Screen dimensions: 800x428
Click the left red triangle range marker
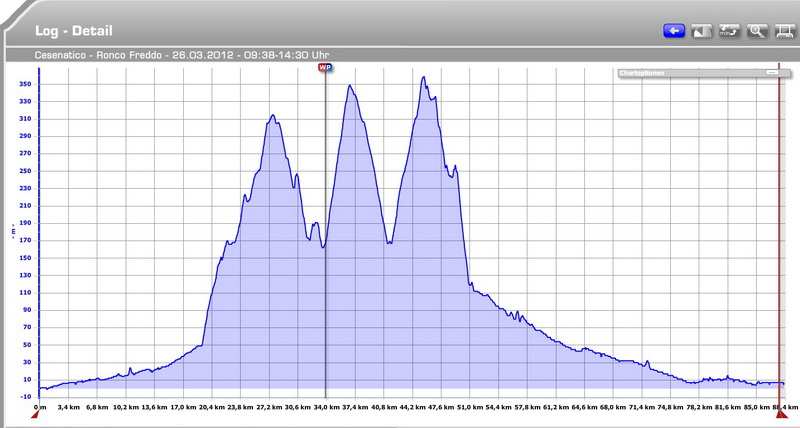coord(36,414)
